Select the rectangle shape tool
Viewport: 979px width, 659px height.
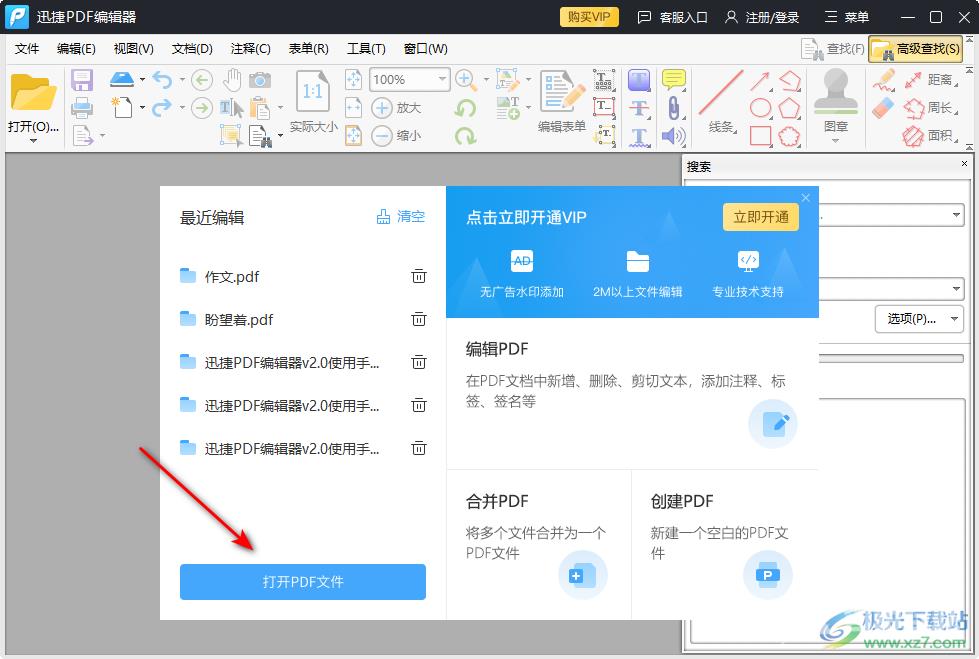tap(760, 136)
